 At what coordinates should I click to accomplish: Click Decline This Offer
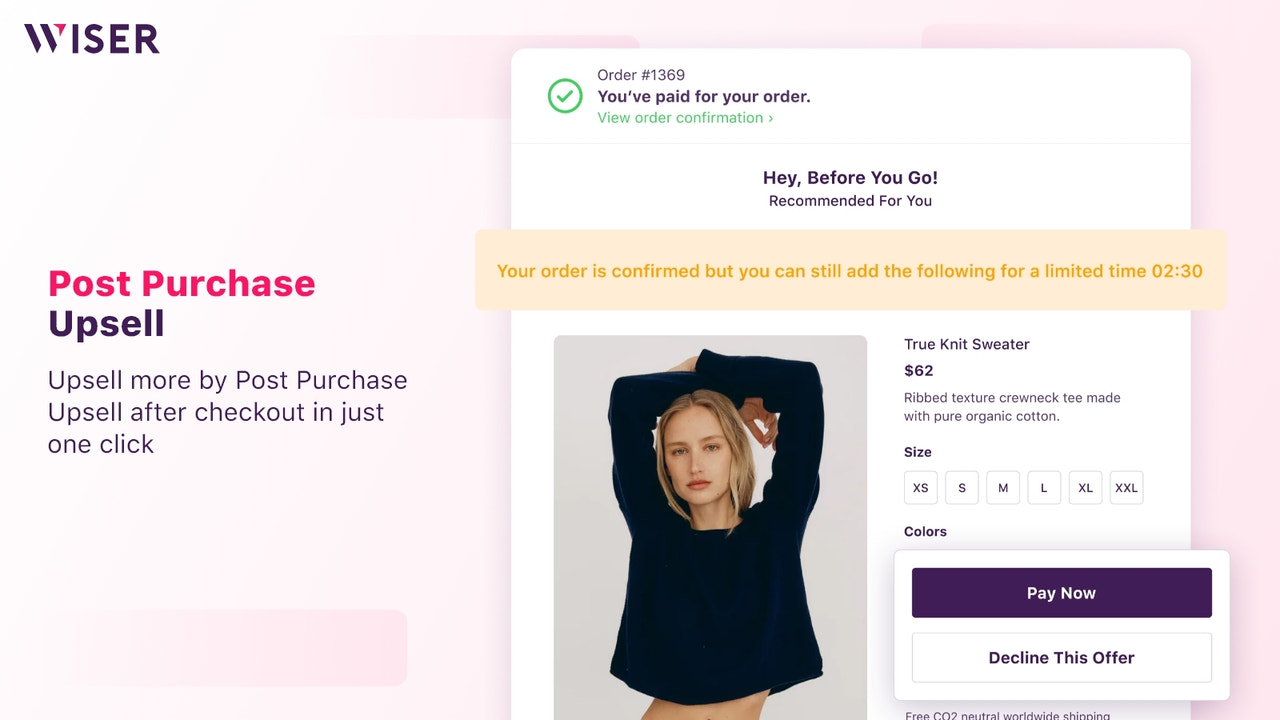pos(1061,657)
